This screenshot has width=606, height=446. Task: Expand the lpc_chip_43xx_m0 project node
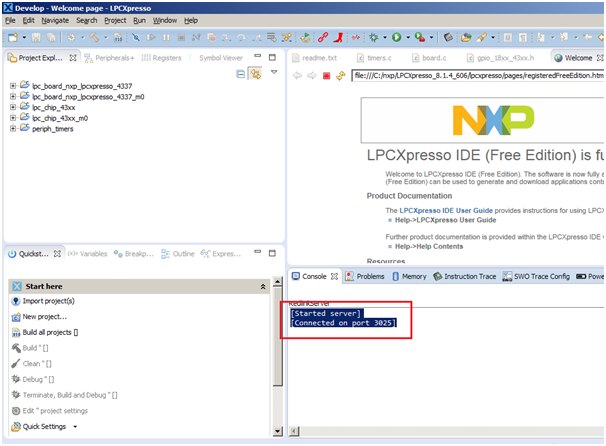point(13,118)
